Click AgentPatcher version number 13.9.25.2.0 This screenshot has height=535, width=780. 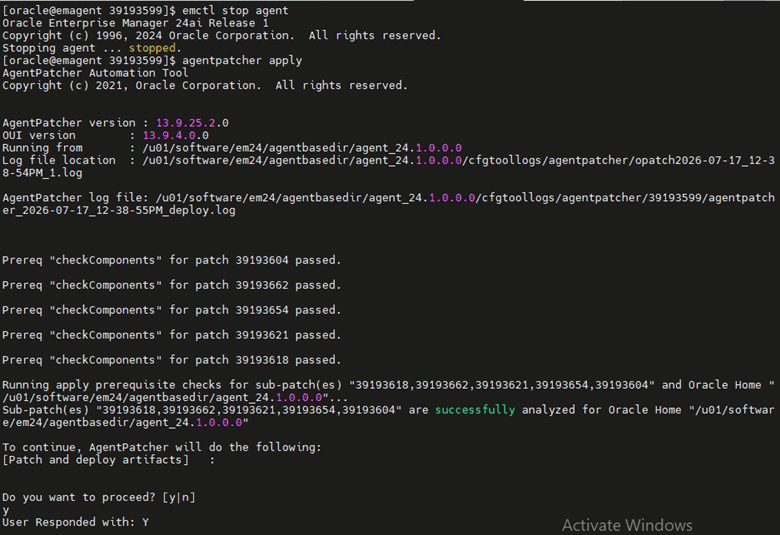[192, 123]
